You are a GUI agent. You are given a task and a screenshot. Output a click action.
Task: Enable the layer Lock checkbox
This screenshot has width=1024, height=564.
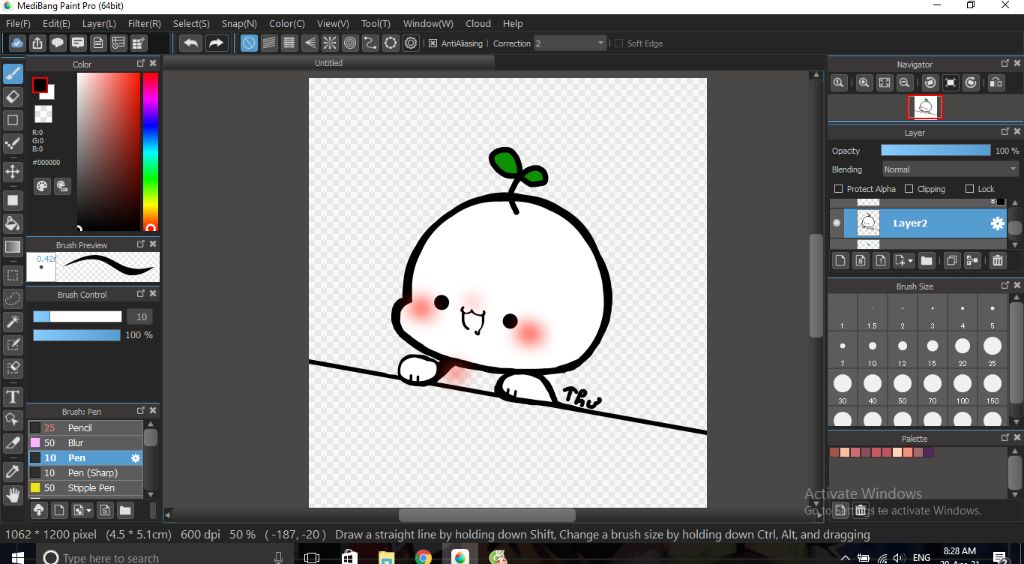(x=969, y=189)
